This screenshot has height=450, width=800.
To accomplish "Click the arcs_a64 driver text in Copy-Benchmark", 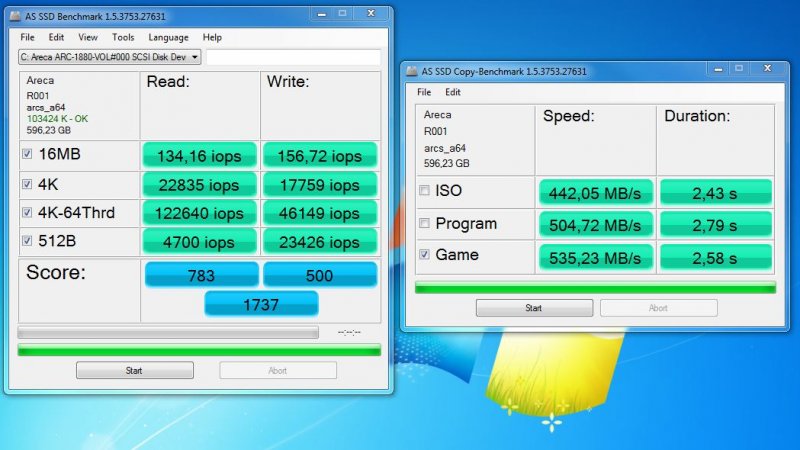I will tap(444, 148).
